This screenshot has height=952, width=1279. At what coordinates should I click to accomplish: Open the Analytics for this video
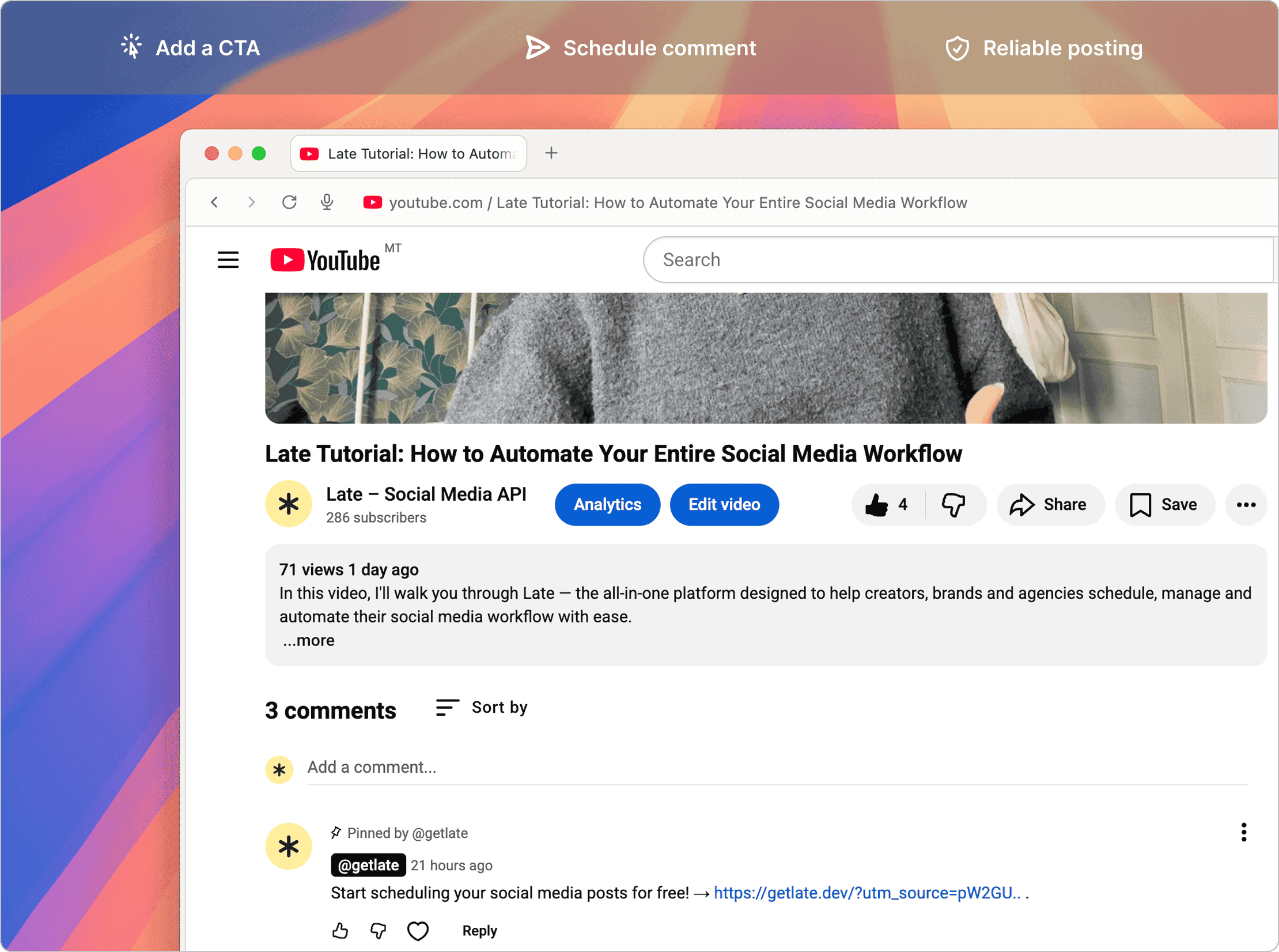pos(607,504)
